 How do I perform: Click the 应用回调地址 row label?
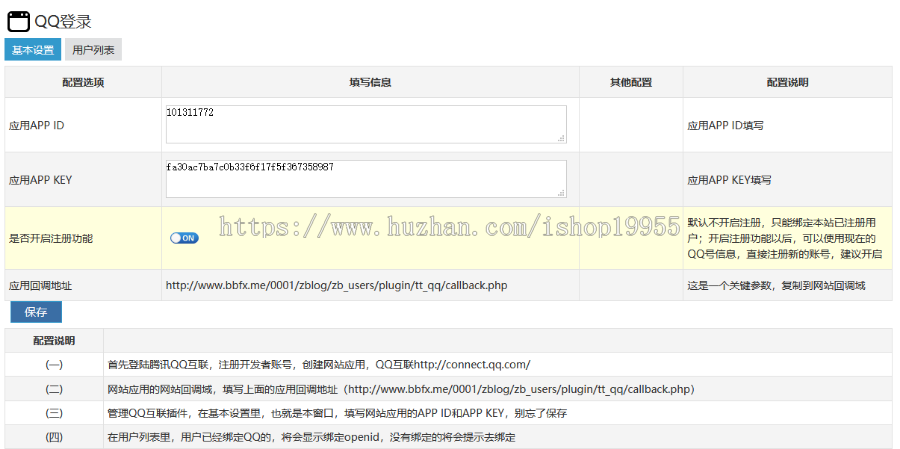coord(40,285)
